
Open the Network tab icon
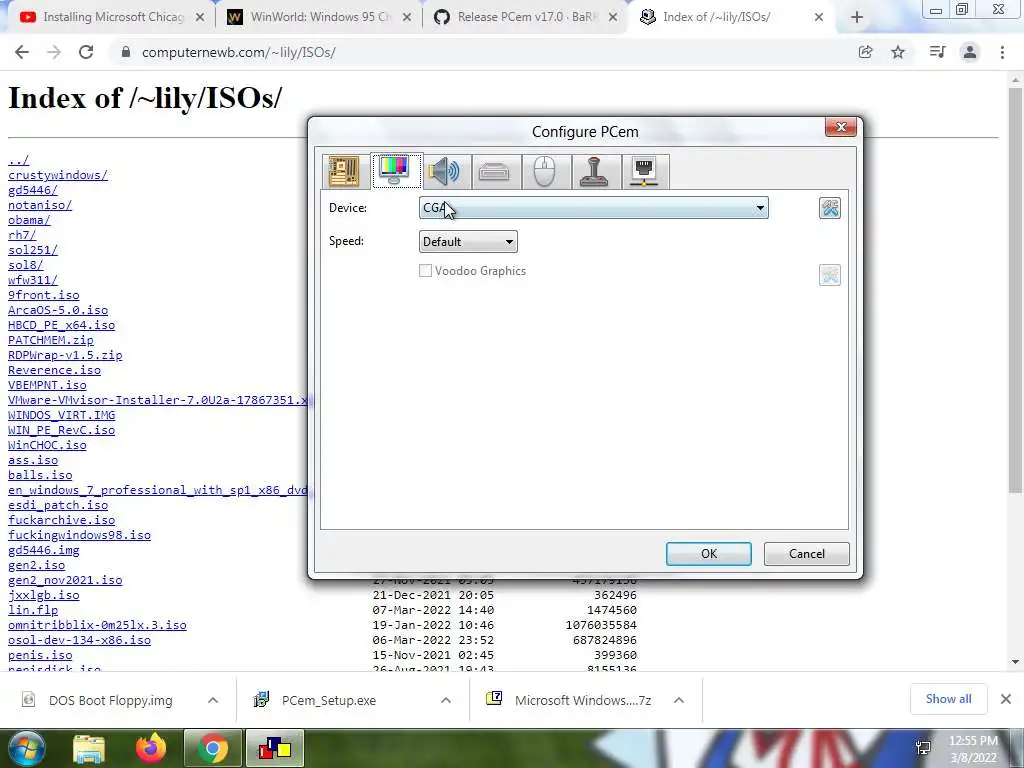(x=645, y=172)
